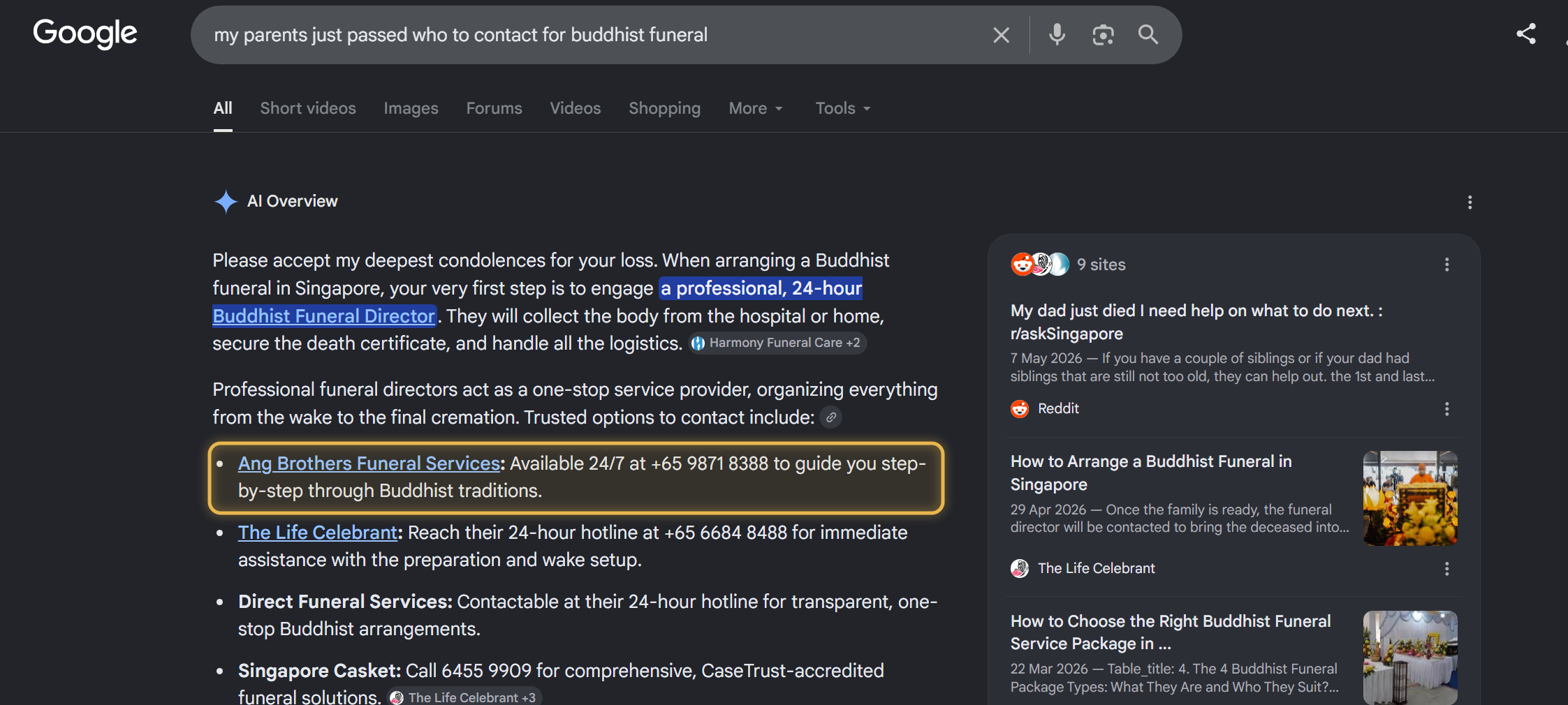Start voice search with microphone icon
The image size is (1568, 705).
(x=1057, y=35)
